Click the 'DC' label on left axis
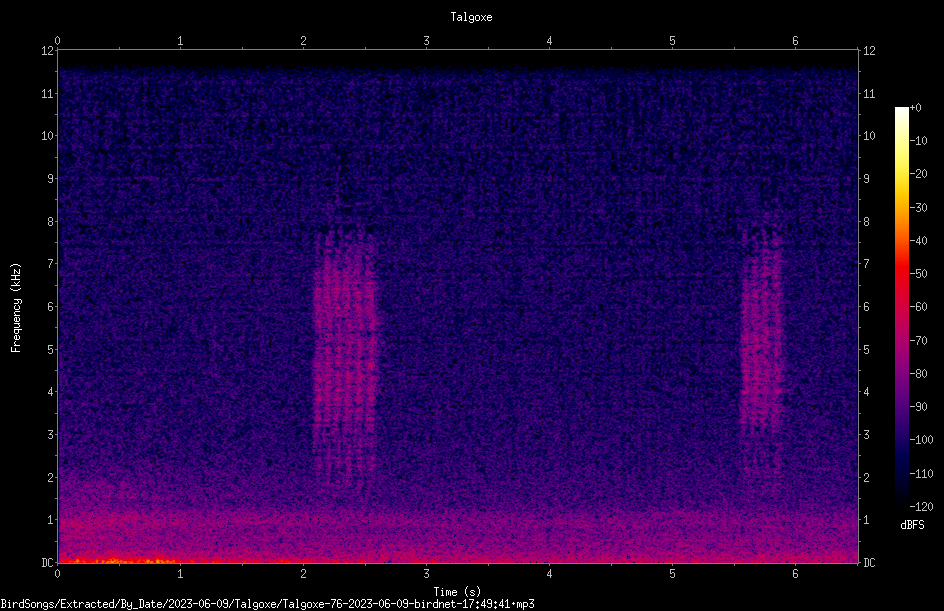This screenshot has width=944, height=611. (47, 563)
